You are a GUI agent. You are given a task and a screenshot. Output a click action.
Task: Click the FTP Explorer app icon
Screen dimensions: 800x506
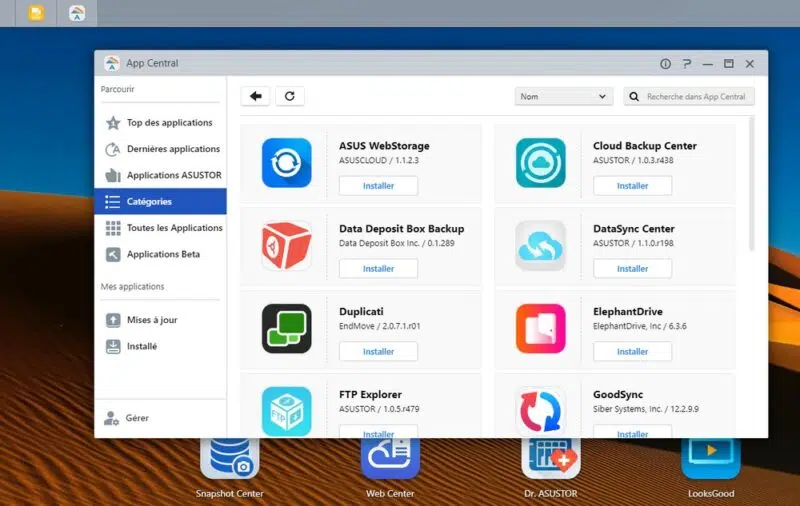coord(287,411)
